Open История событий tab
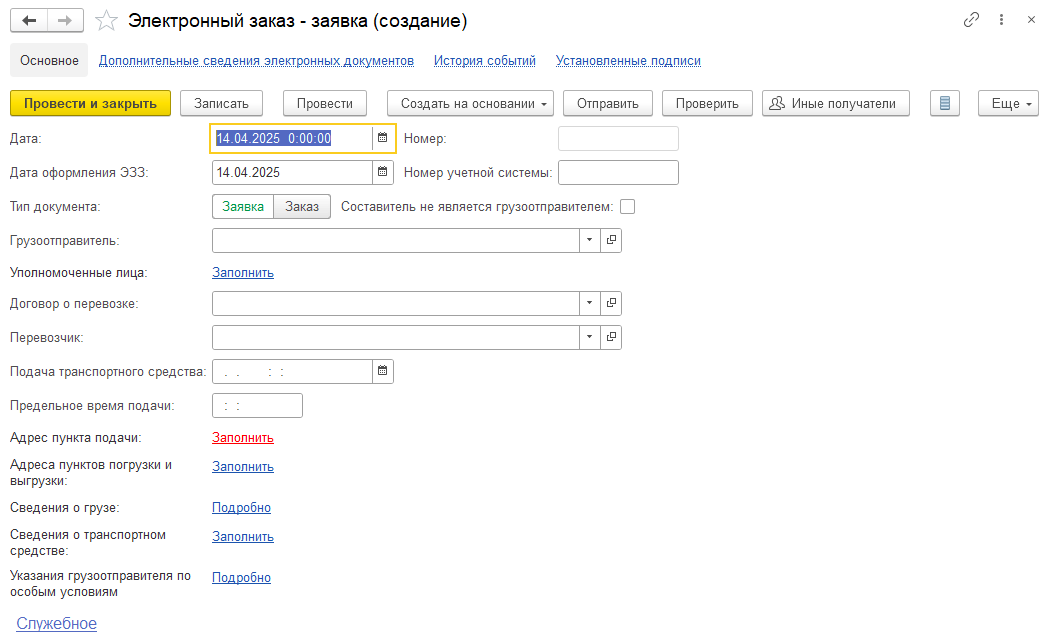The height and width of the screenshot is (643, 1053). pyautogui.click(x=485, y=60)
